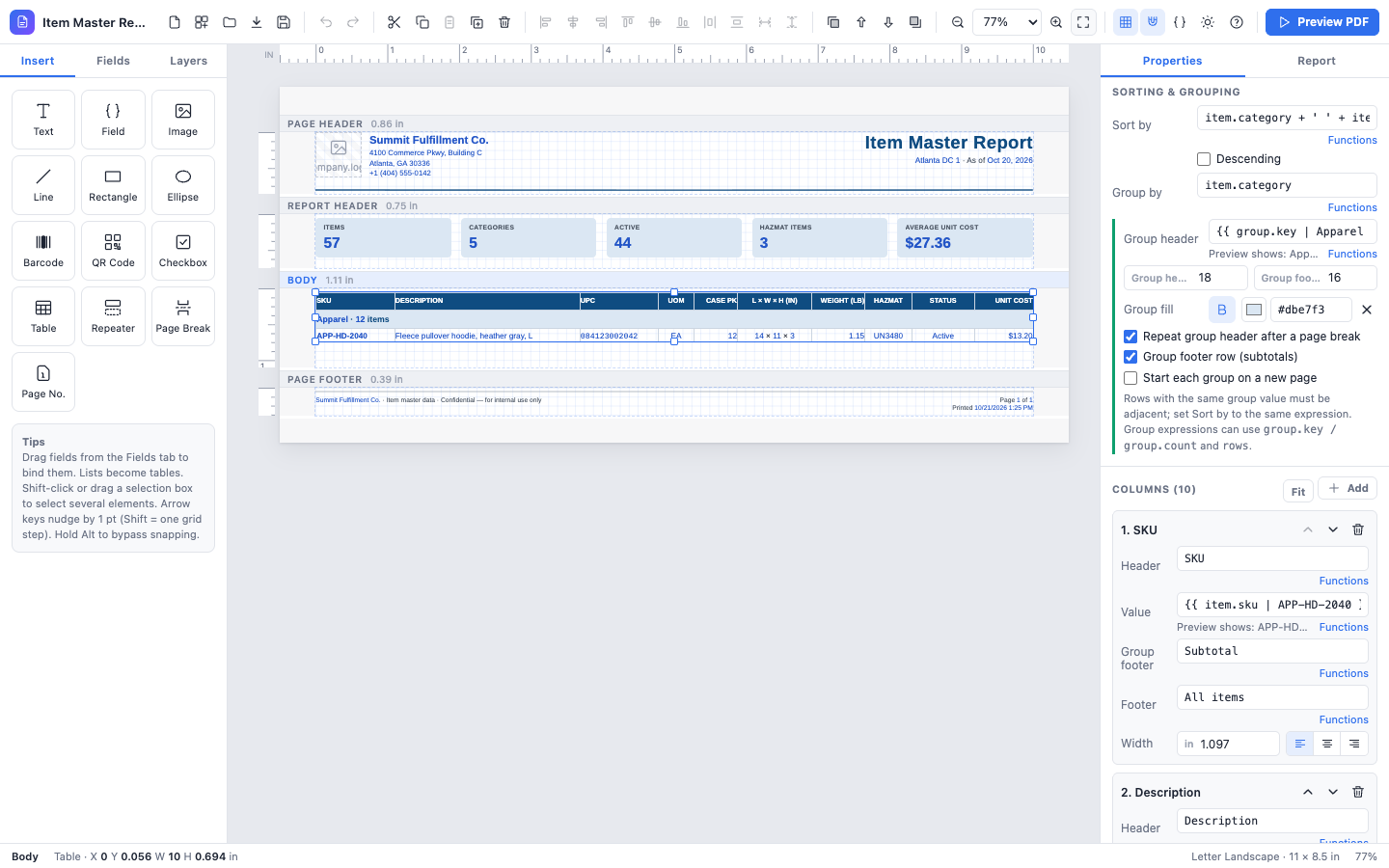The width and height of the screenshot is (1389, 868).
Task: Add a new column with Add button
Action: click(x=1348, y=488)
